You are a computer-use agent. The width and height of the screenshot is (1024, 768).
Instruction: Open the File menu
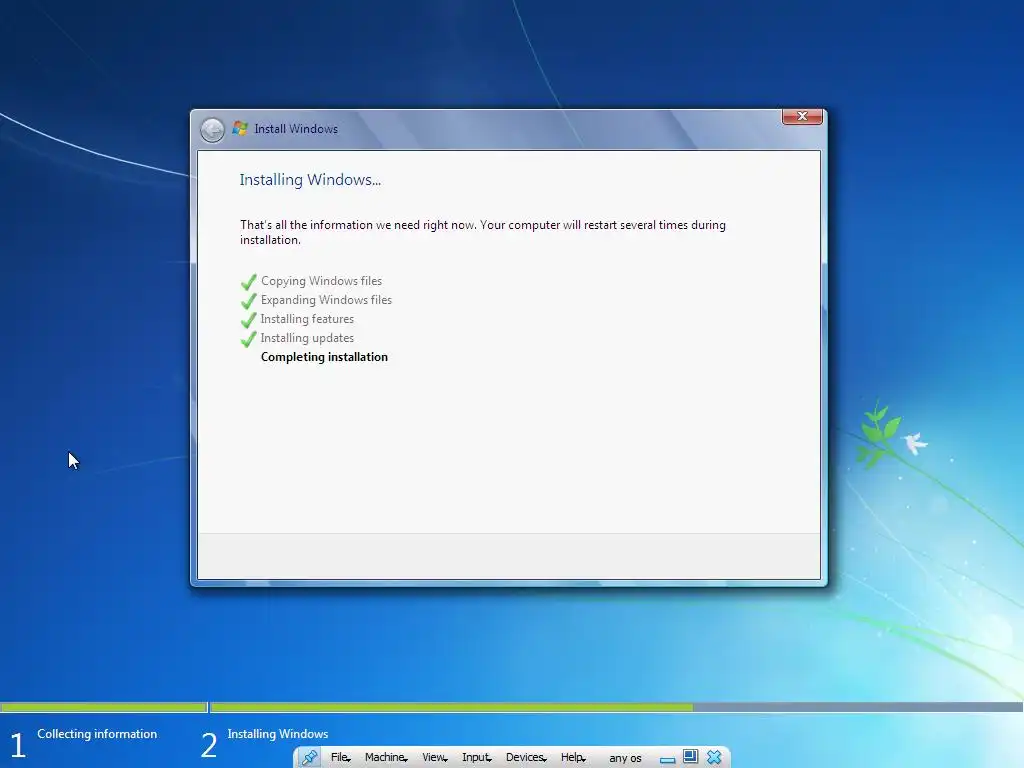(340, 758)
